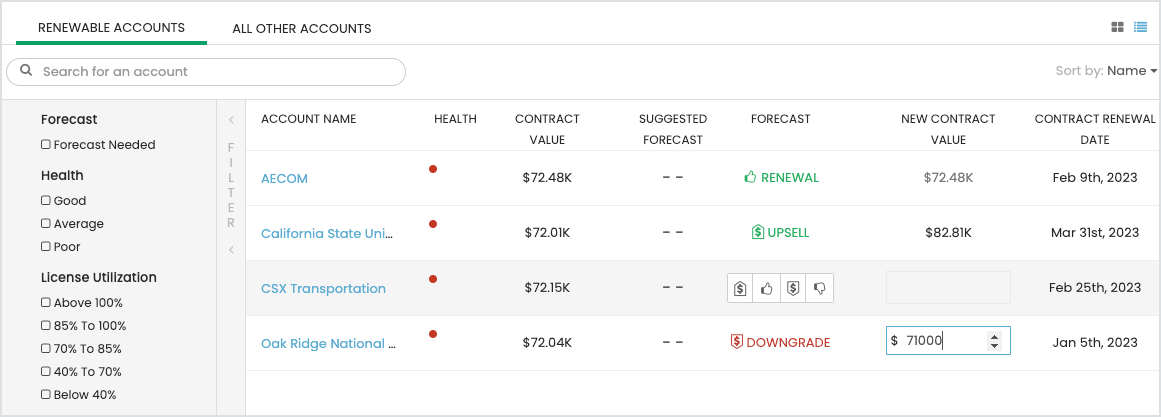Screen dimensions: 1161x417
Task: Collapse filter panel with top chevron
Action: [231, 119]
